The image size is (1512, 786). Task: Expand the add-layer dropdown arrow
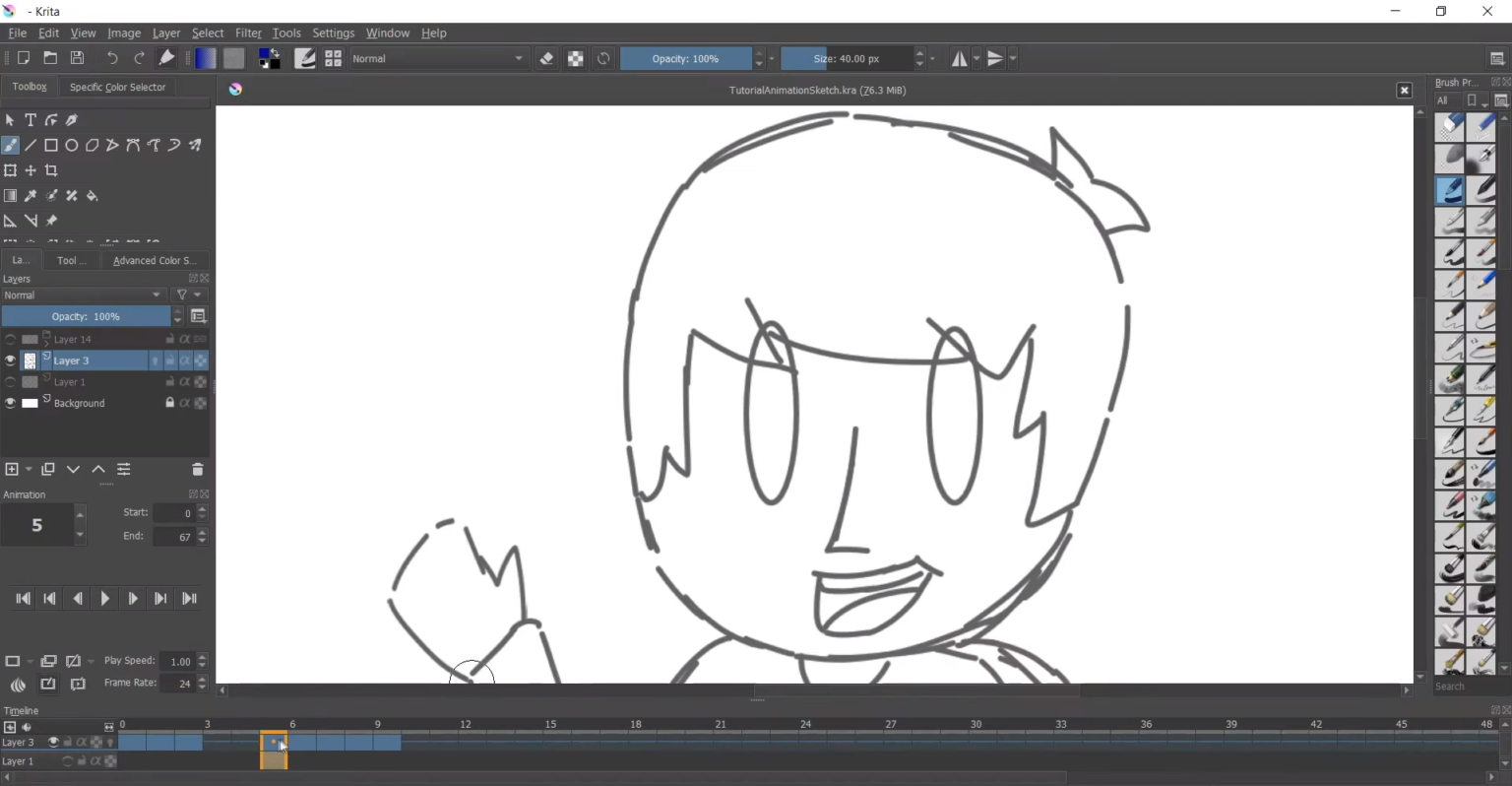pyautogui.click(x=27, y=470)
